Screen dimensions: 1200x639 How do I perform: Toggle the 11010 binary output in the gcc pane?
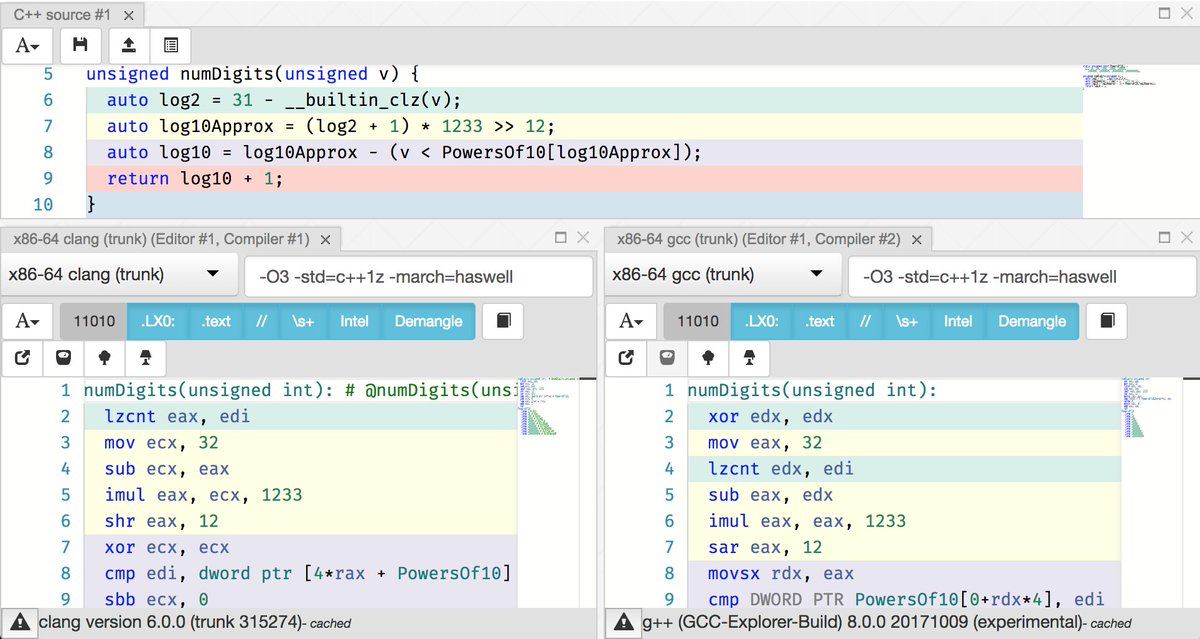tap(698, 321)
